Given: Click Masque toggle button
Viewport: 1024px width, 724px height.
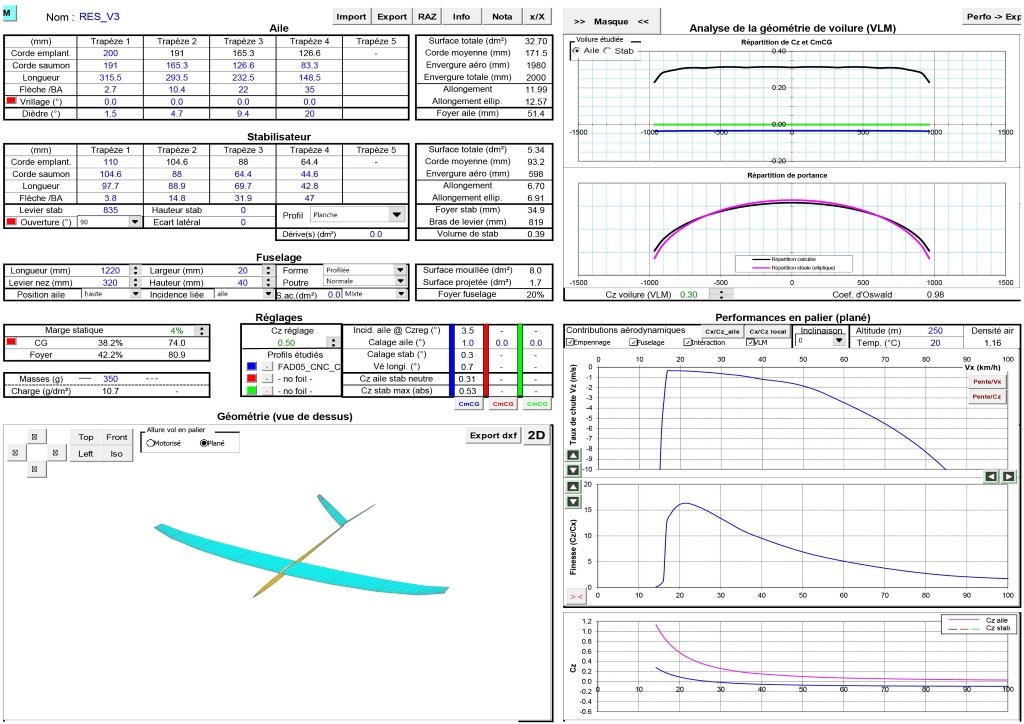Looking at the screenshot, I should (x=611, y=22).
